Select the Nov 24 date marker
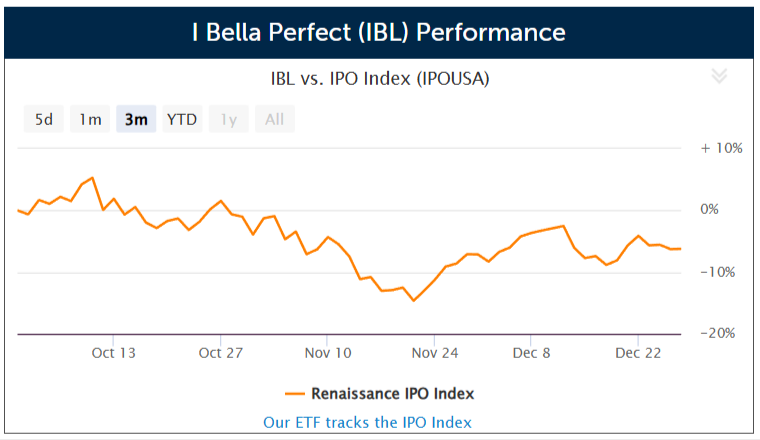760x440 pixels. click(435, 353)
